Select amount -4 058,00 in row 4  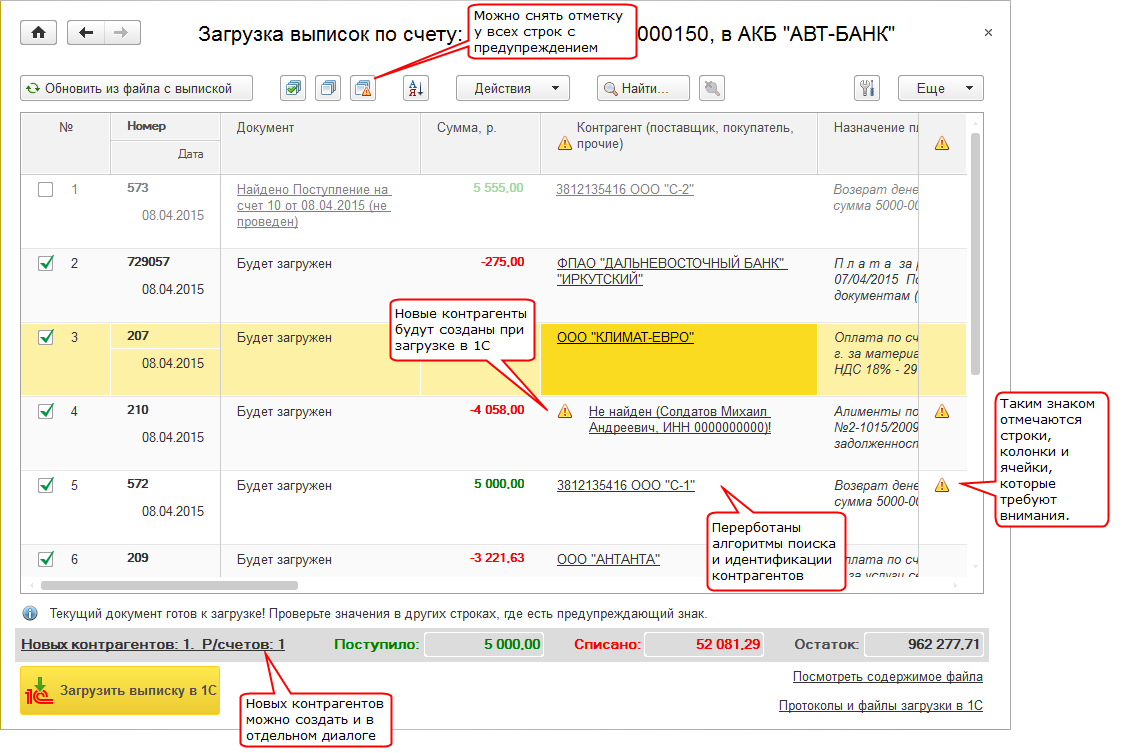pos(497,410)
